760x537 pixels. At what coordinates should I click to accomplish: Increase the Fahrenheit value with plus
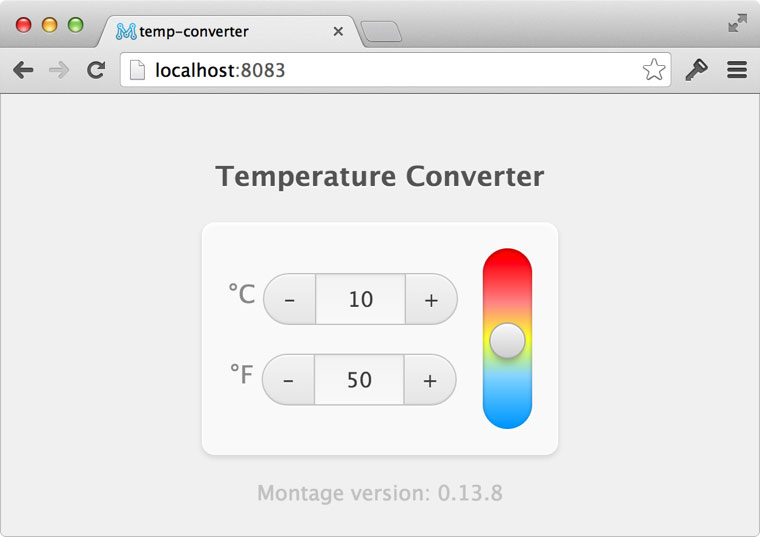pyautogui.click(x=430, y=380)
